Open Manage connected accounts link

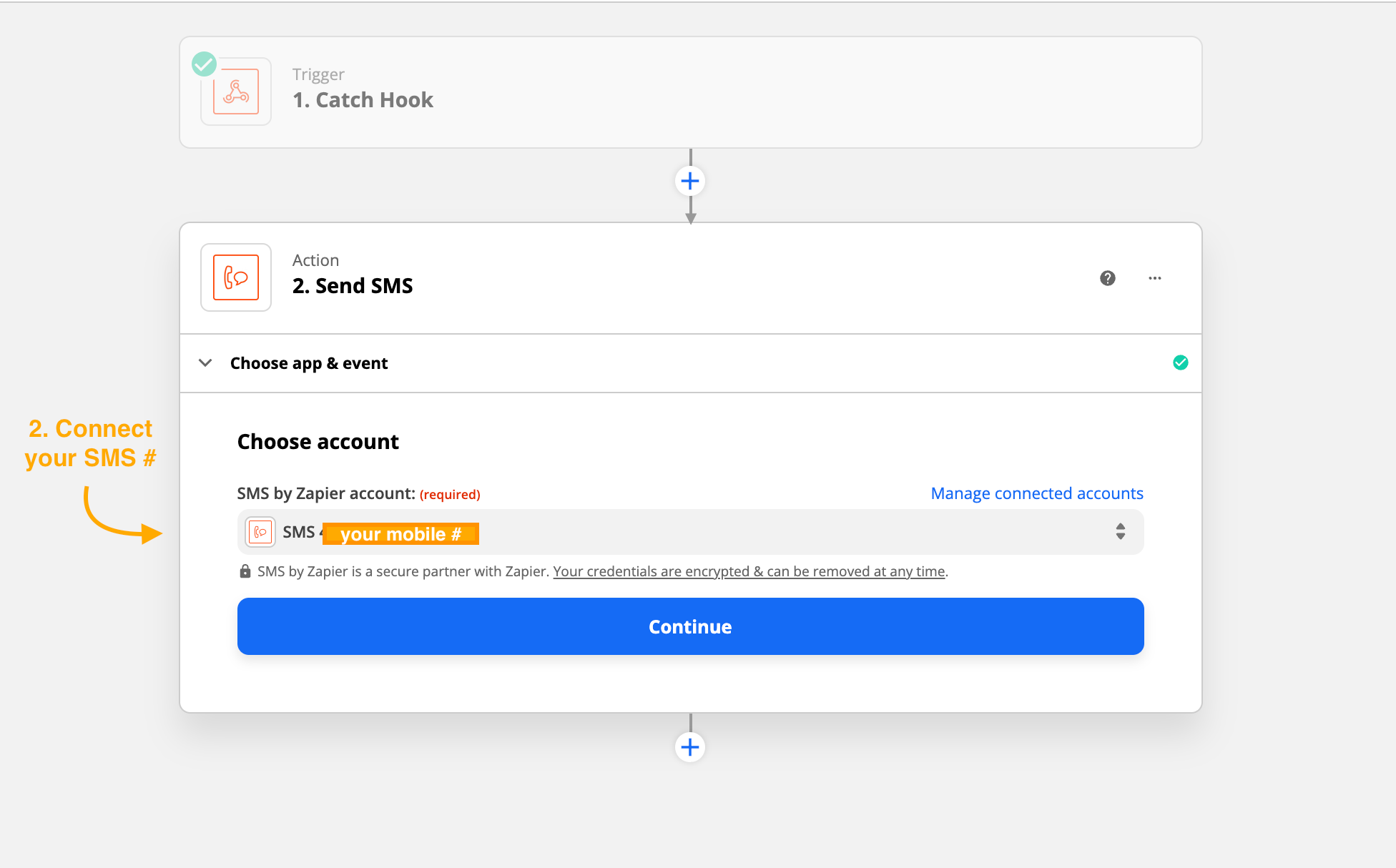tap(1037, 493)
